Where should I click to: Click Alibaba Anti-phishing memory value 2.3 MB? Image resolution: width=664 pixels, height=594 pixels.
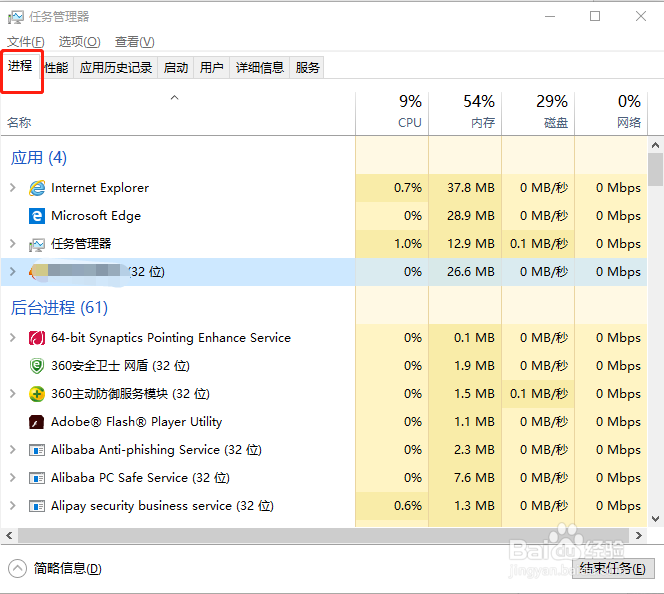coord(474,449)
